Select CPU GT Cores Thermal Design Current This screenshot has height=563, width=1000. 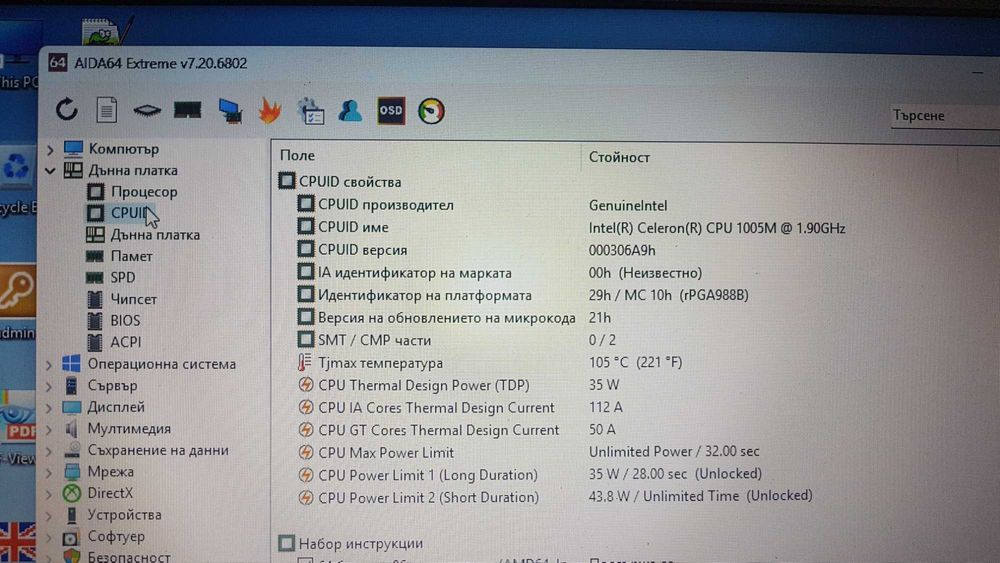[439, 430]
